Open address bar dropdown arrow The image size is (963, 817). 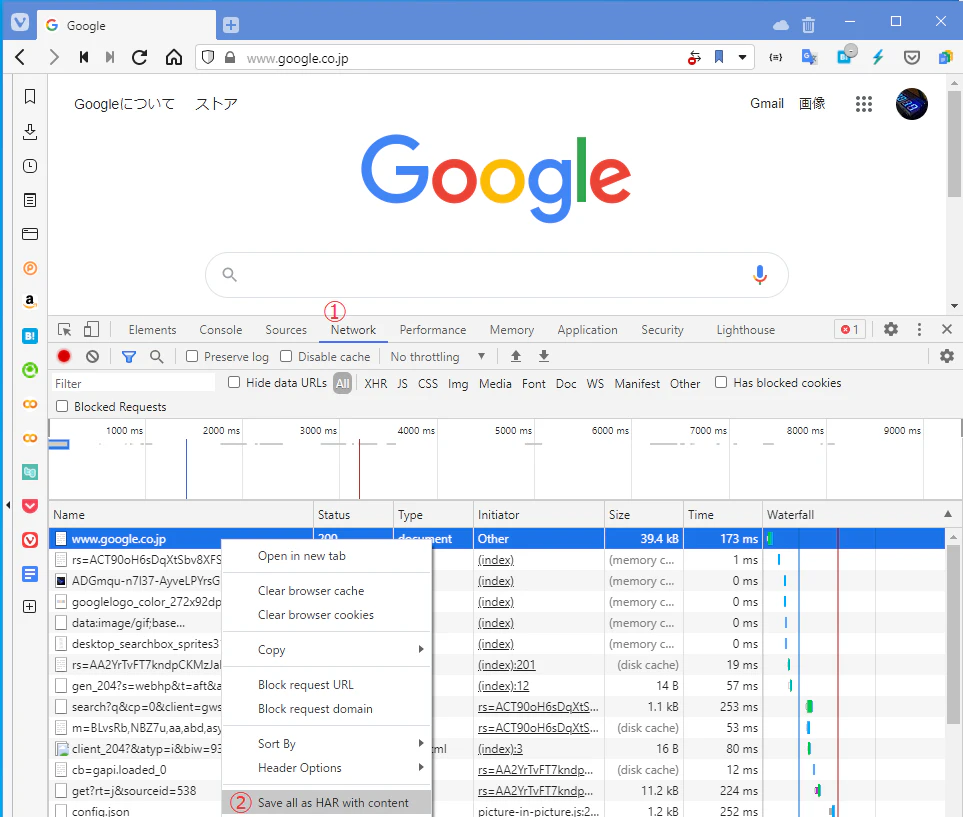pos(743,57)
